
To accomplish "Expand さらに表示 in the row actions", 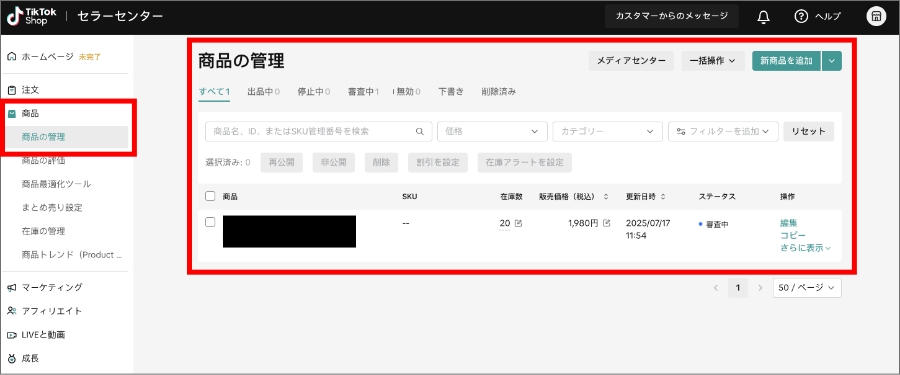I will point(805,248).
